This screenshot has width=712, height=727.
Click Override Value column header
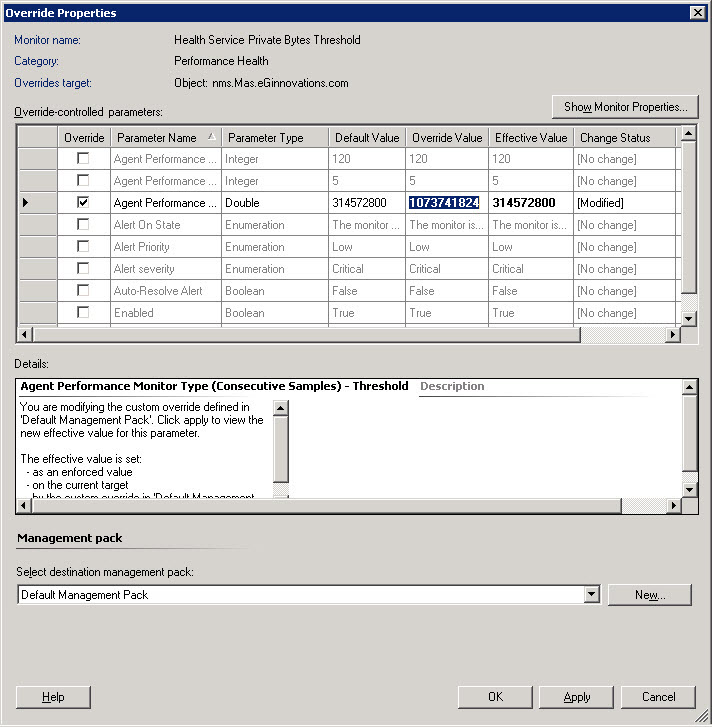click(x=447, y=138)
